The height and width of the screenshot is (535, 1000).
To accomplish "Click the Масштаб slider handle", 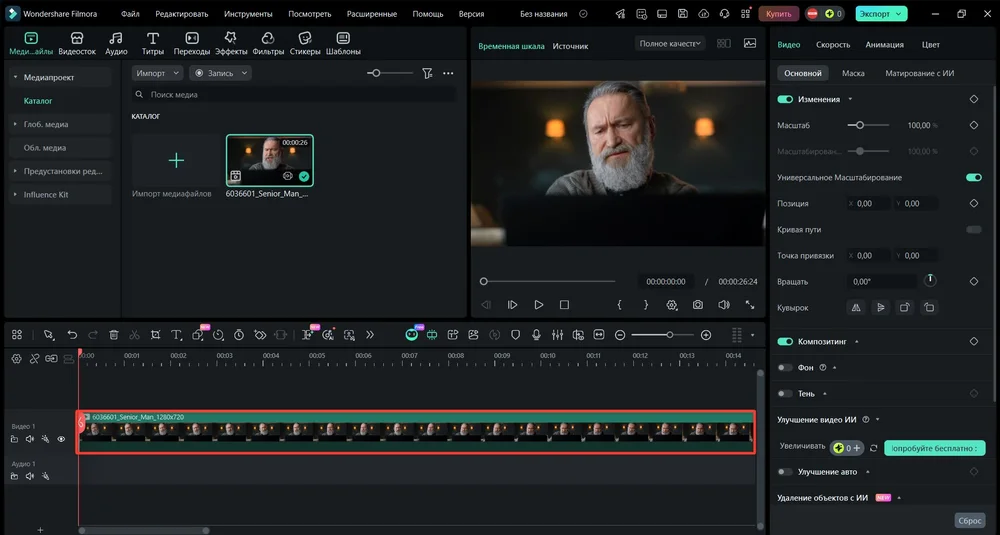I will click(859, 125).
